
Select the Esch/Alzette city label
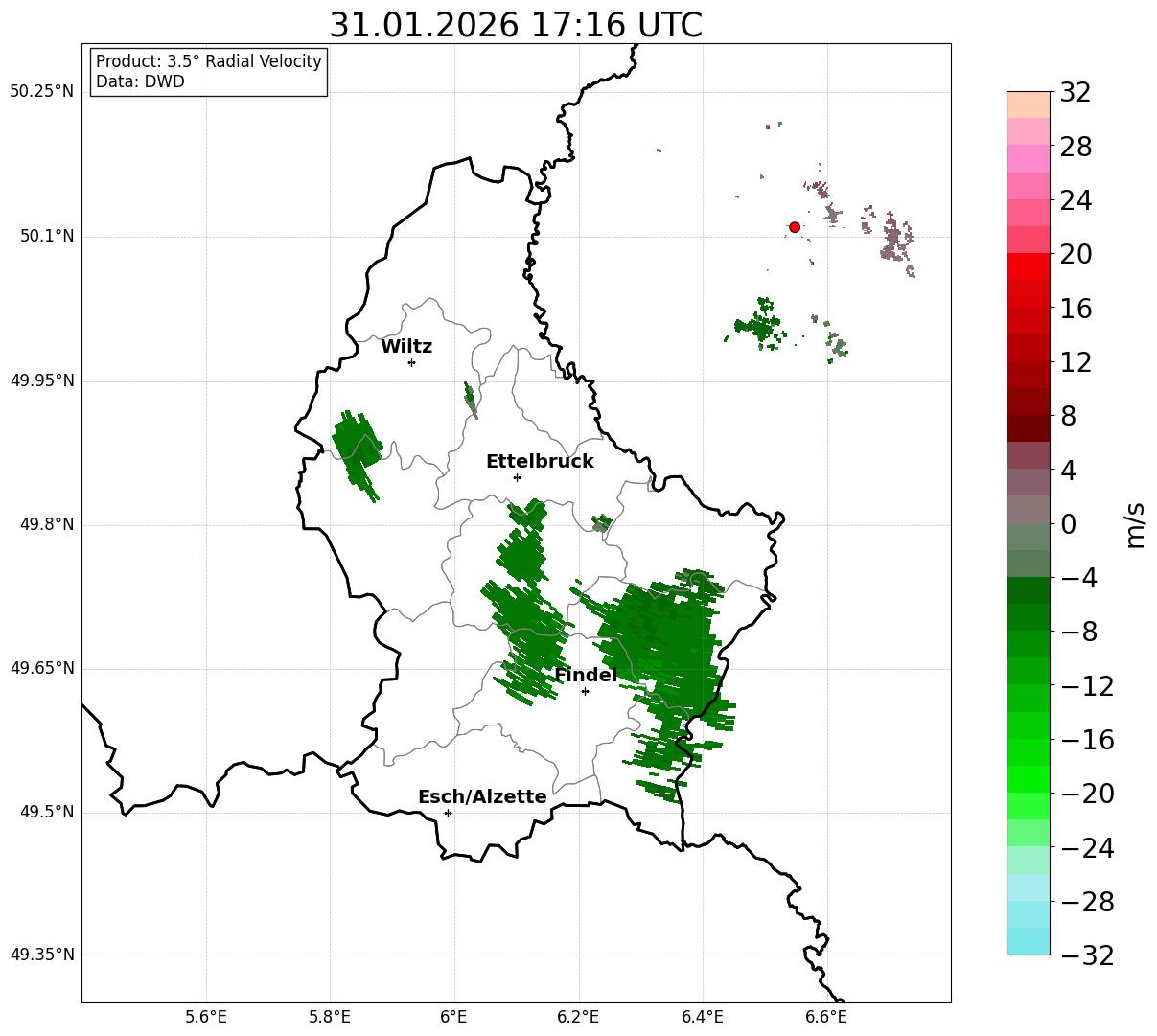click(x=482, y=797)
